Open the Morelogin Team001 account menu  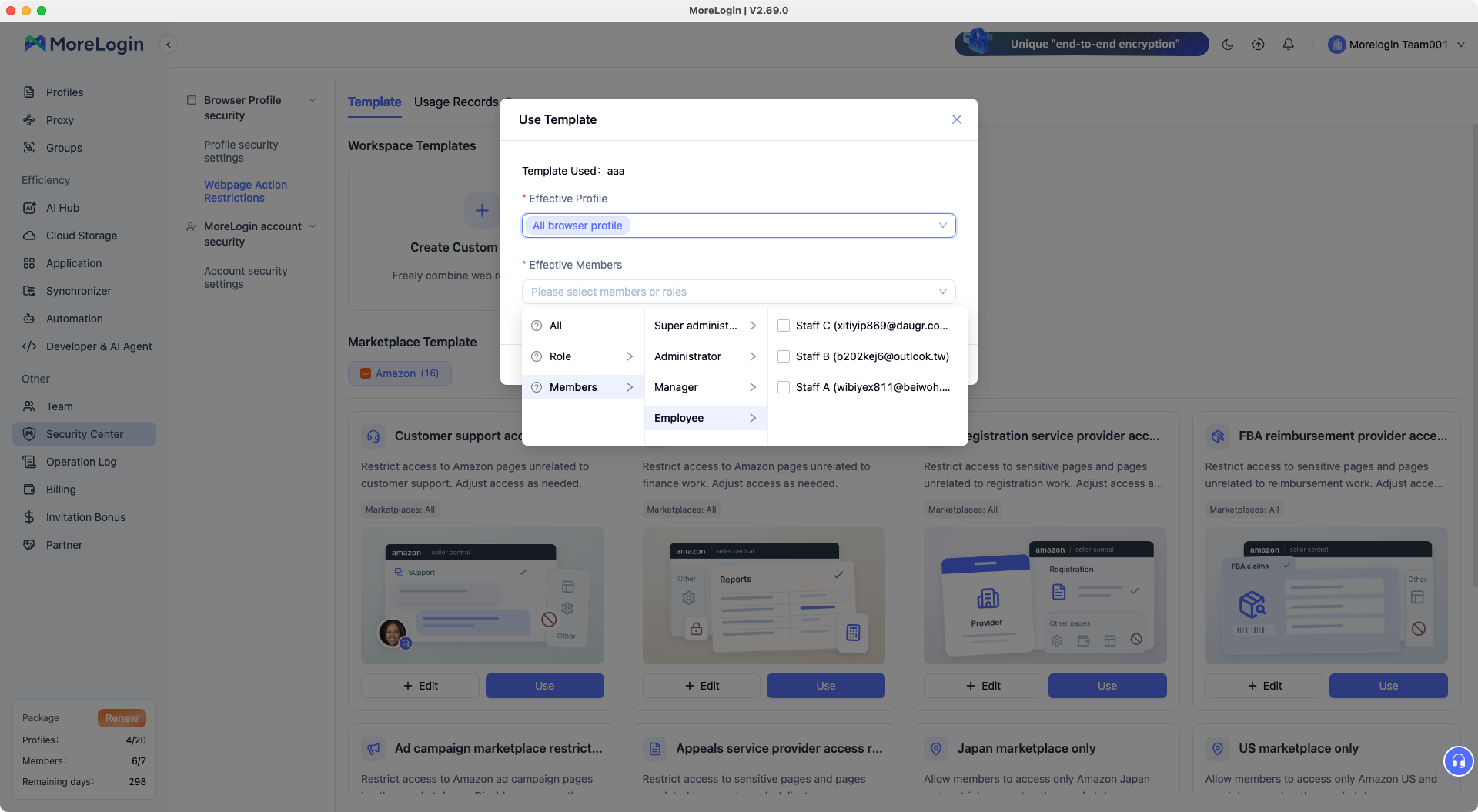pyautogui.click(x=1396, y=45)
